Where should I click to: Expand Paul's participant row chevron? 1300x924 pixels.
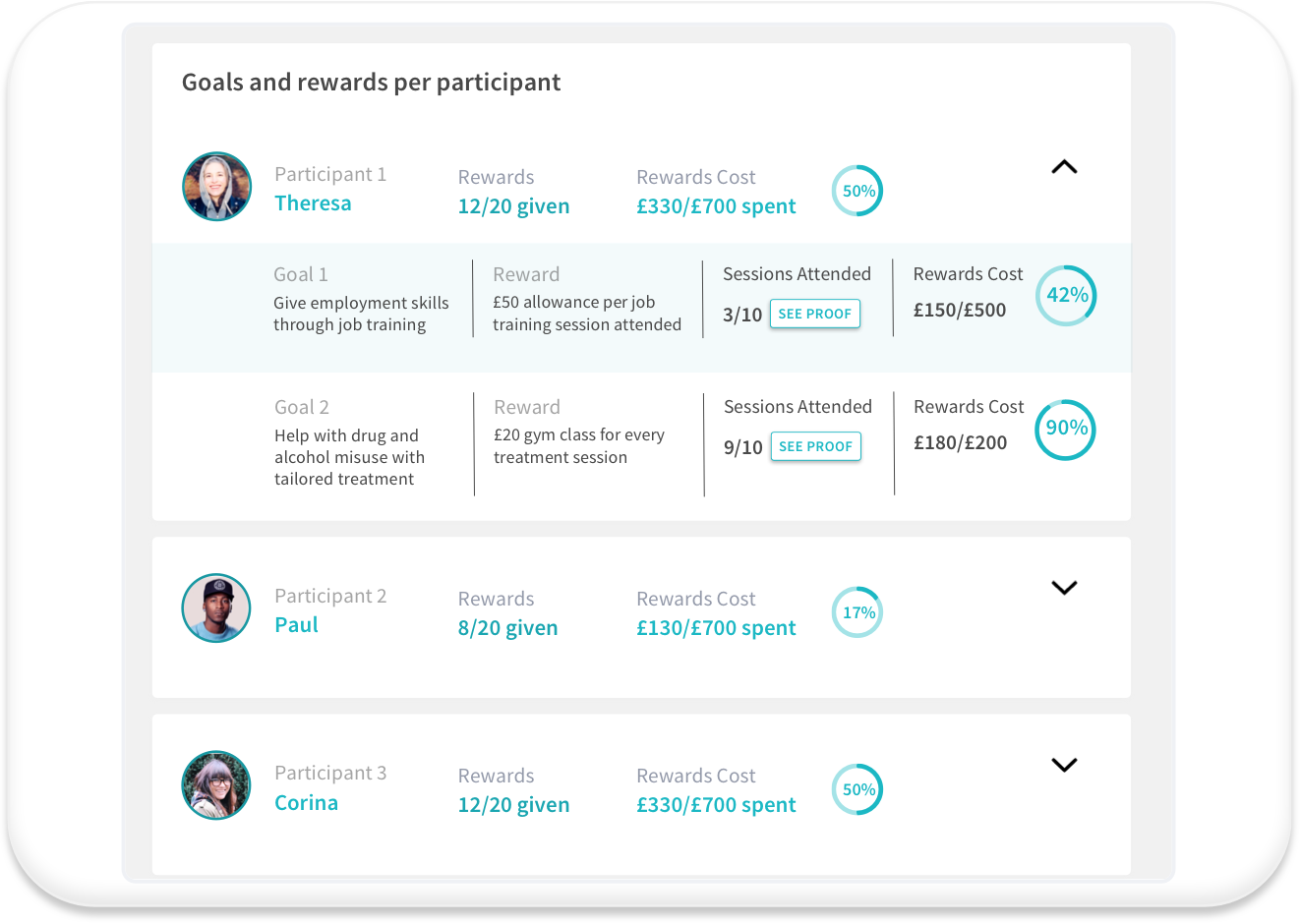point(1064,588)
